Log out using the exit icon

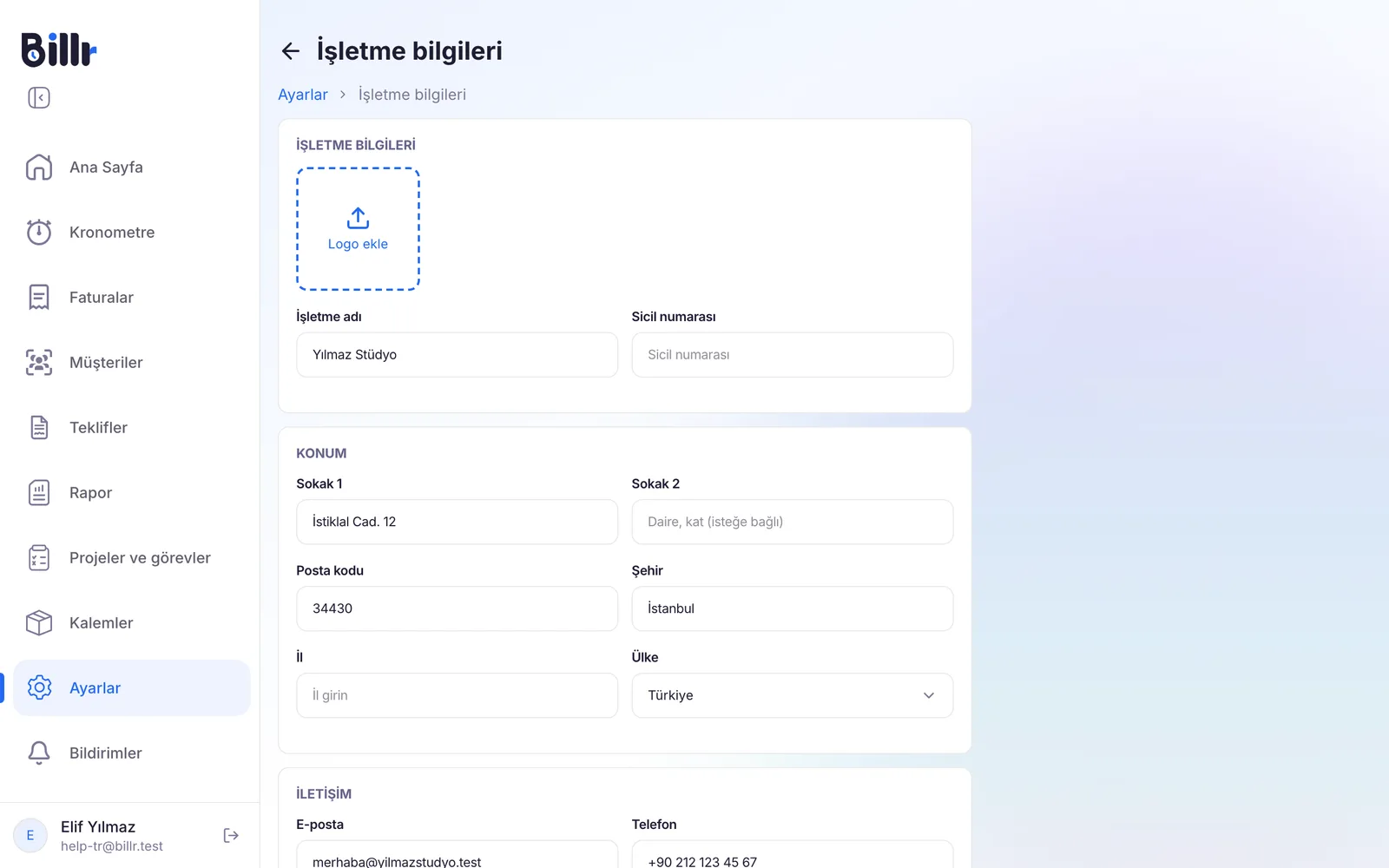[231, 835]
